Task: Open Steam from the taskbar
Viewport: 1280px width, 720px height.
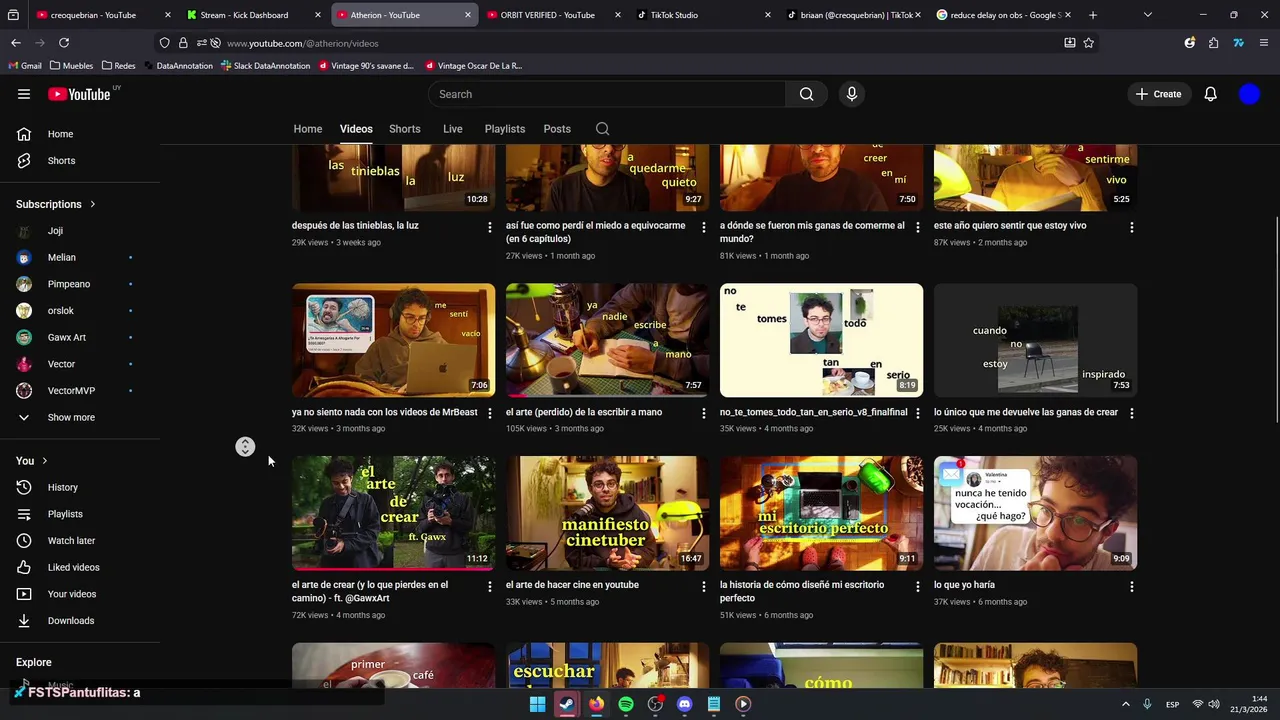Action: pos(567,704)
